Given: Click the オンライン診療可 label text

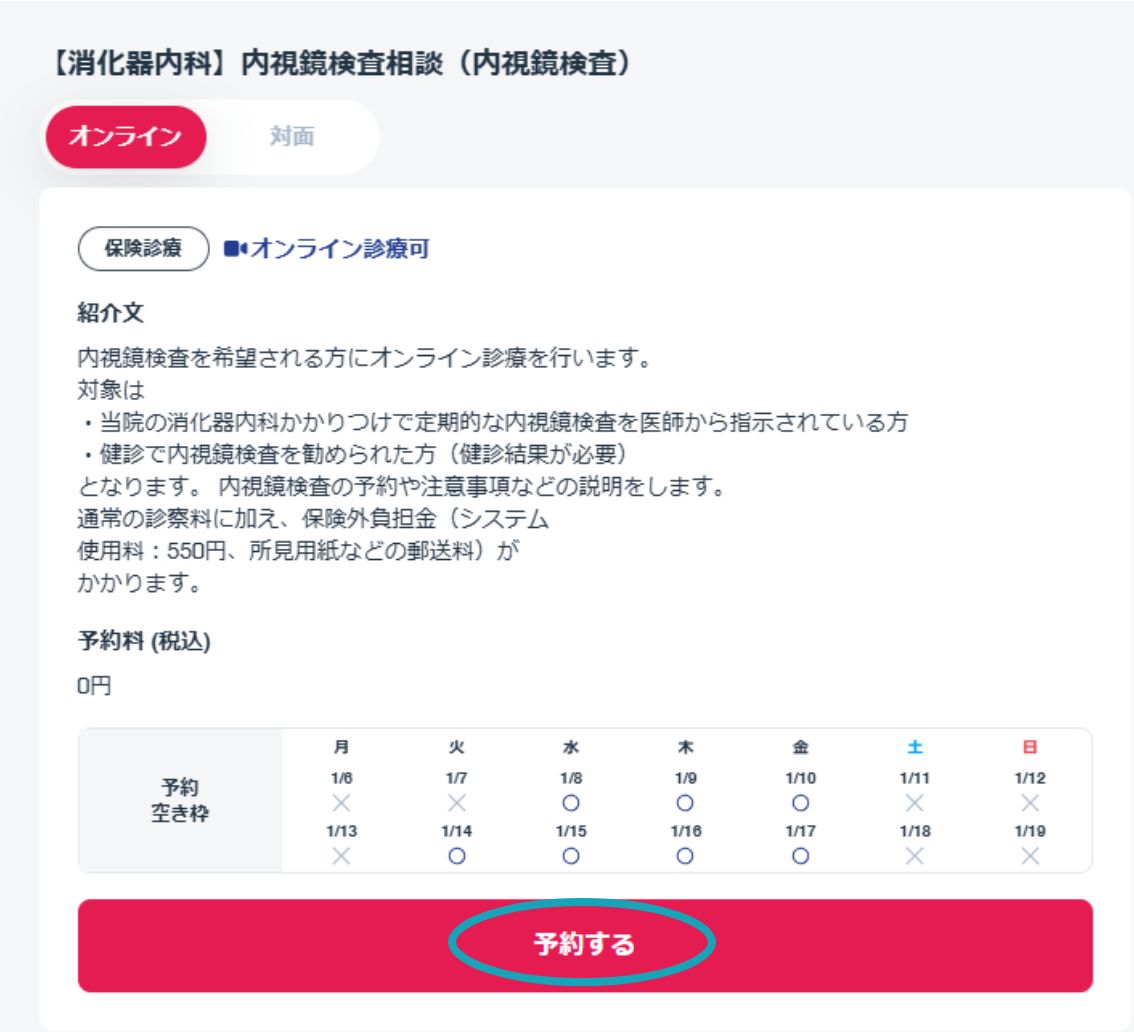Looking at the screenshot, I should (x=340, y=249).
